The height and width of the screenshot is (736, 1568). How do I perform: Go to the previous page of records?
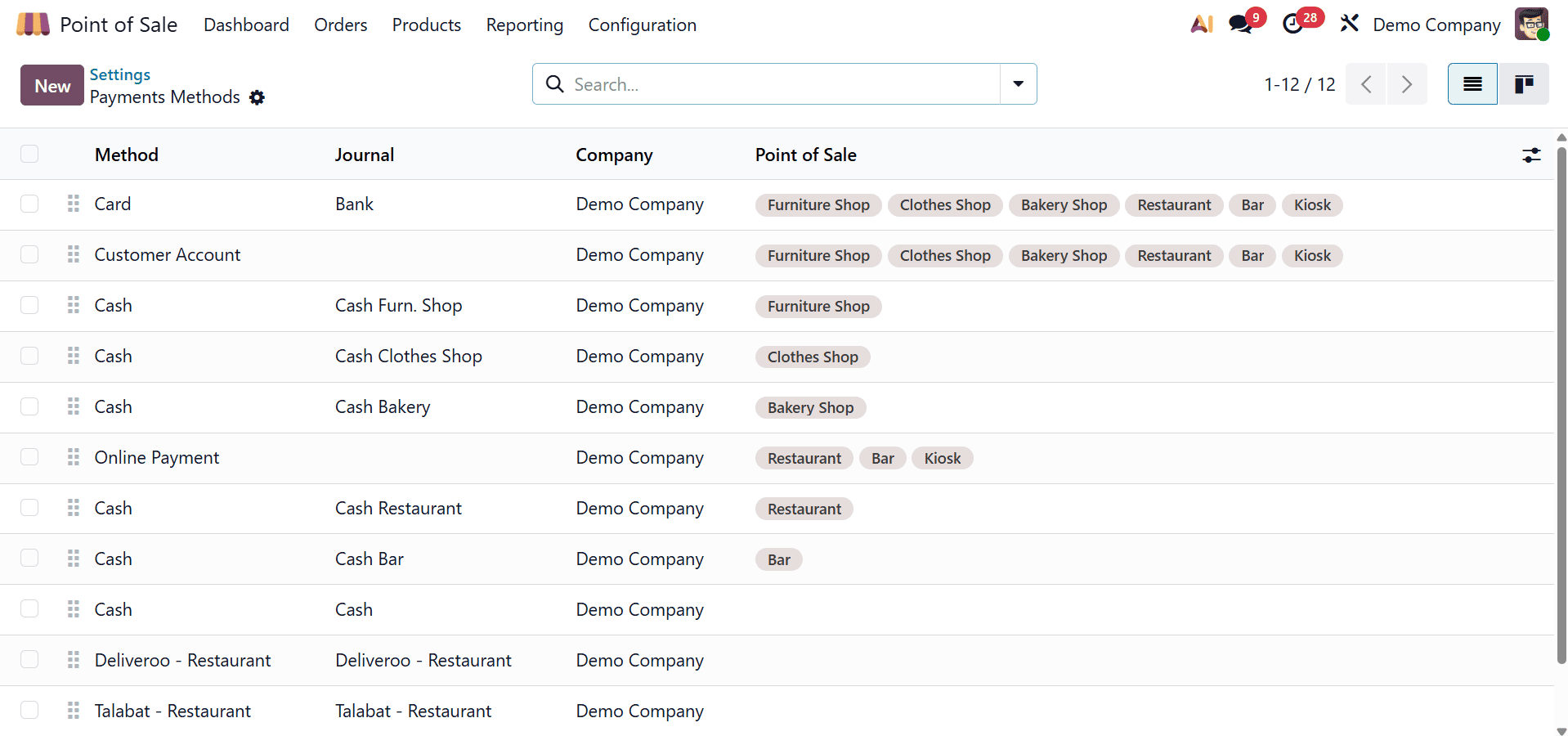pyautogui.click(x=1365, y=83)
